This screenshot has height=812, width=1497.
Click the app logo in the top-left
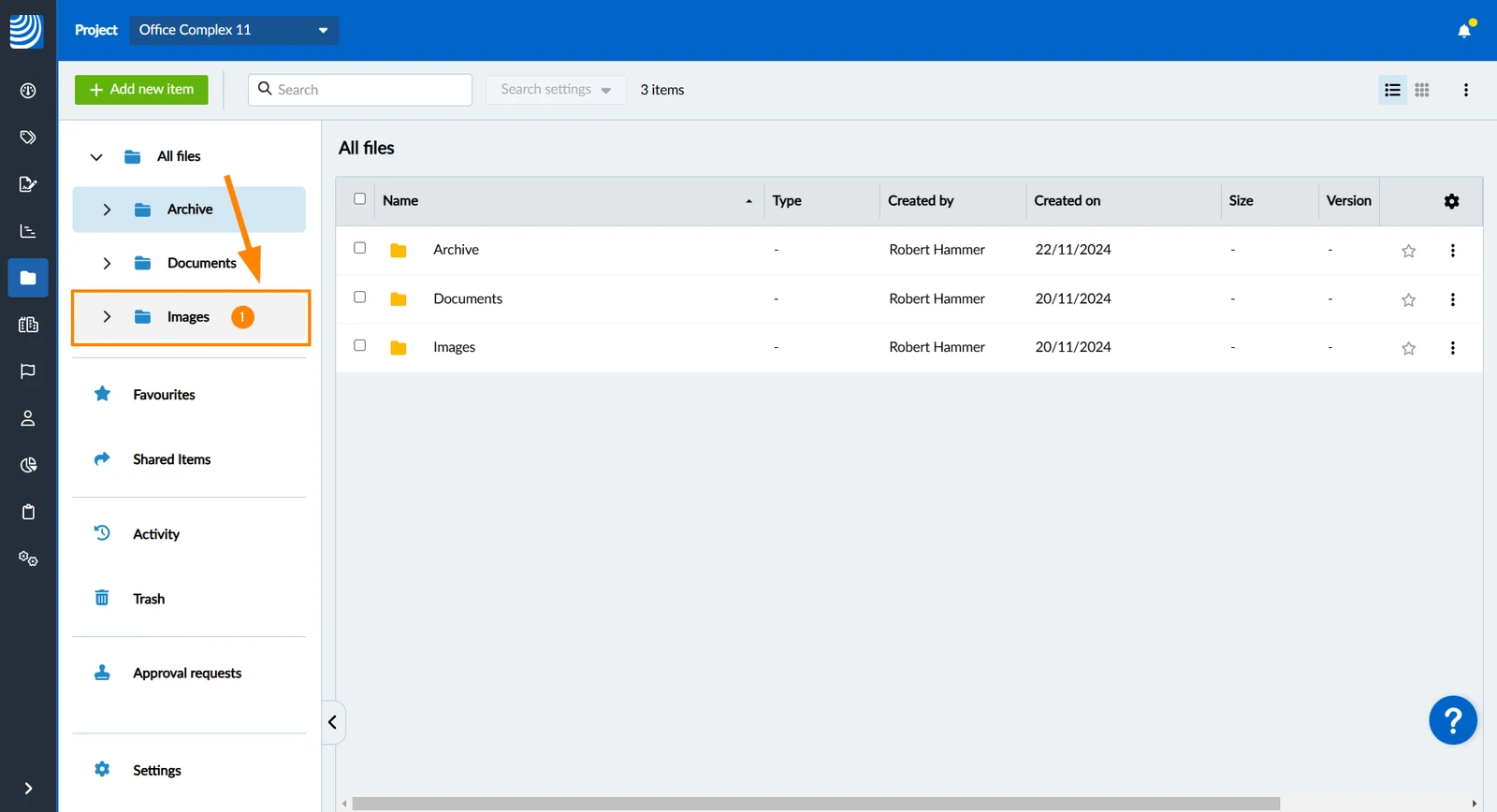pyautogui.click(x=26, y=31)
